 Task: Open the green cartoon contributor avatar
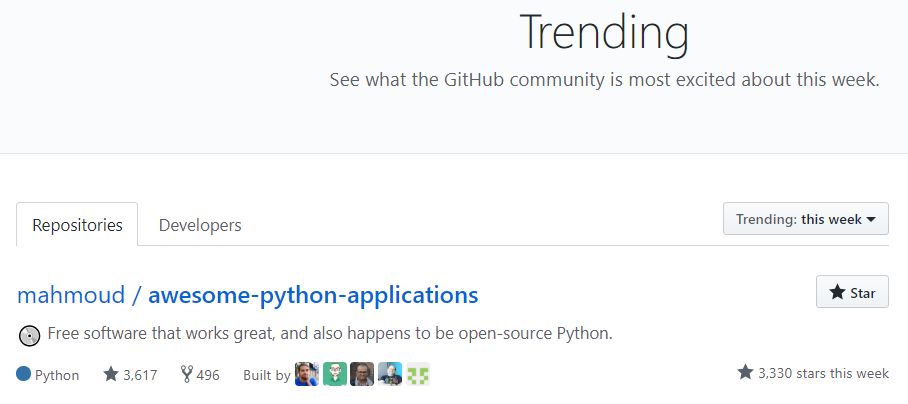[335, 374]
